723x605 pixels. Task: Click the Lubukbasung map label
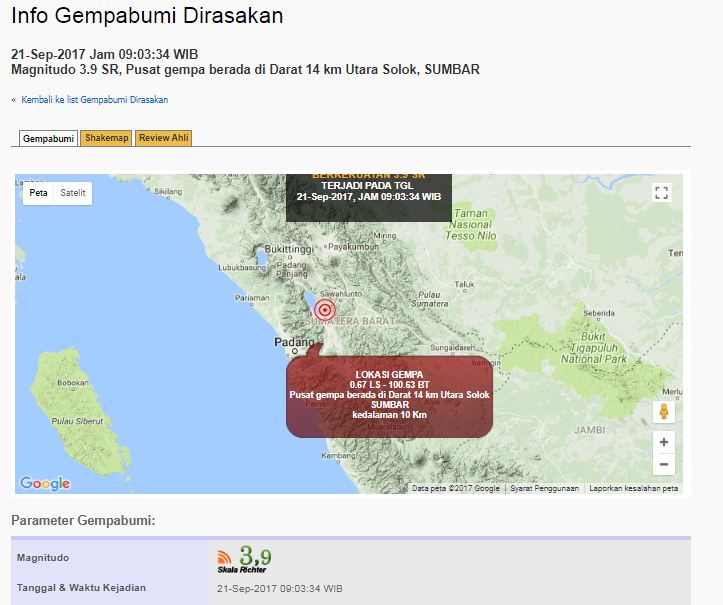(x=242, y=267)
